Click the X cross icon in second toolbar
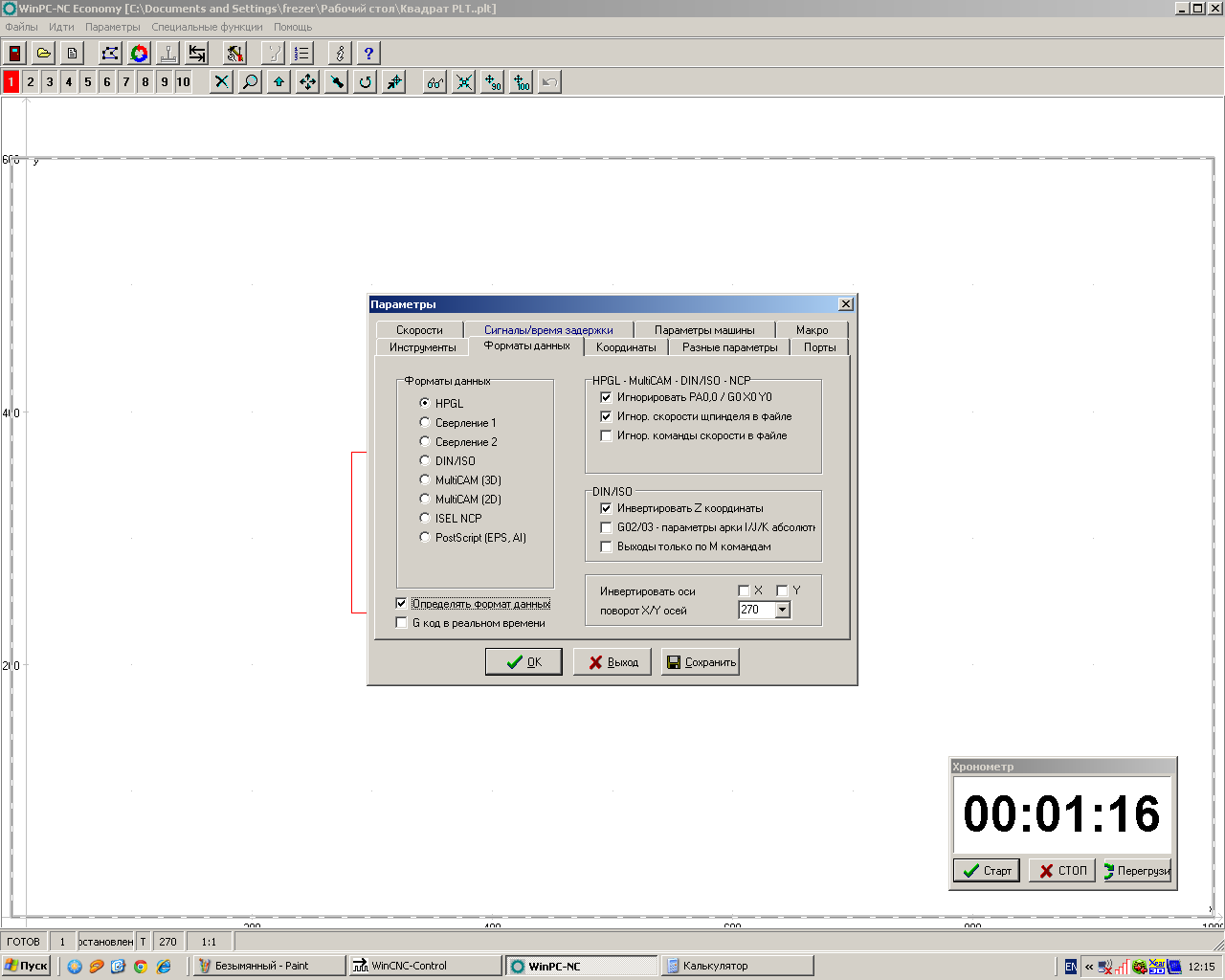The image size is (1225, 980). [x=221, y=81]
